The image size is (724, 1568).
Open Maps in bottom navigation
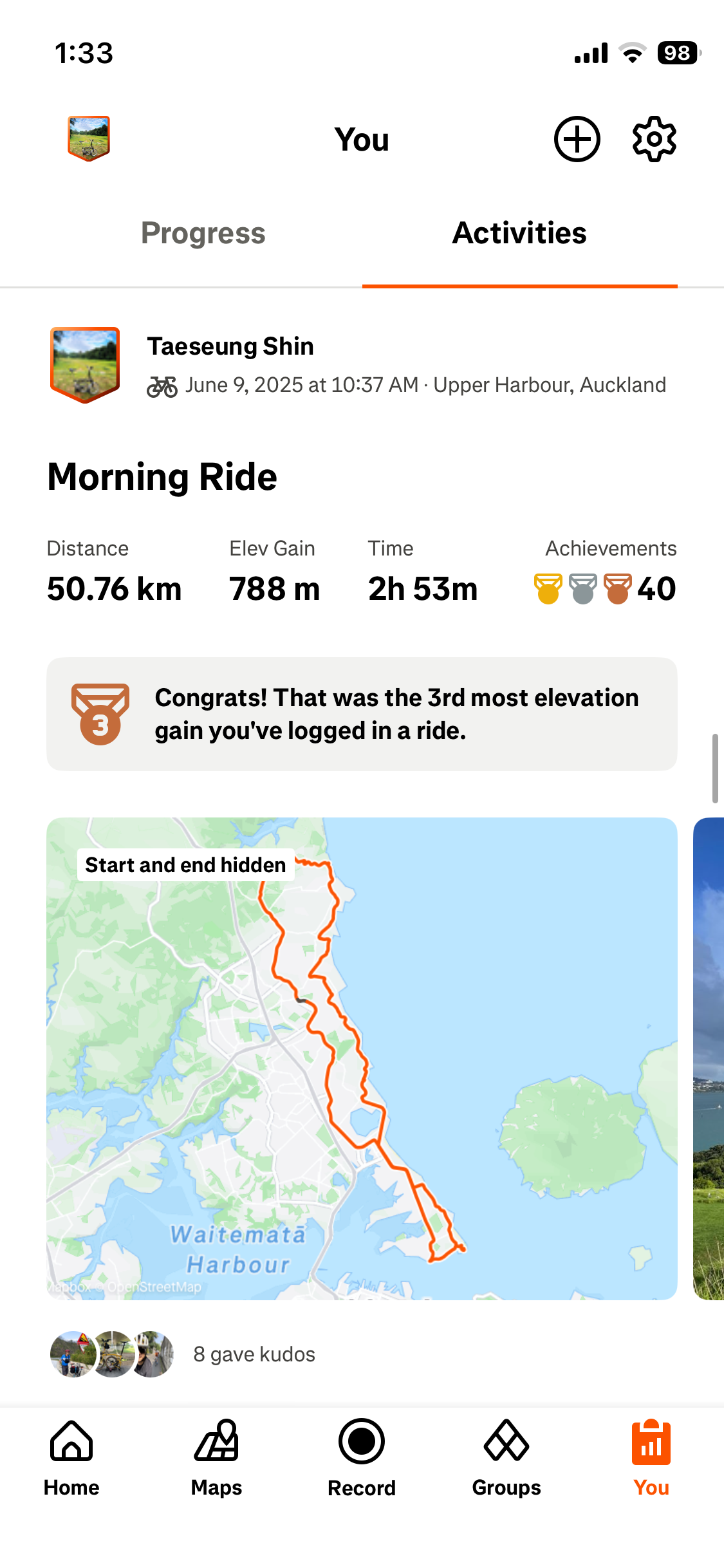[216, 1459]
